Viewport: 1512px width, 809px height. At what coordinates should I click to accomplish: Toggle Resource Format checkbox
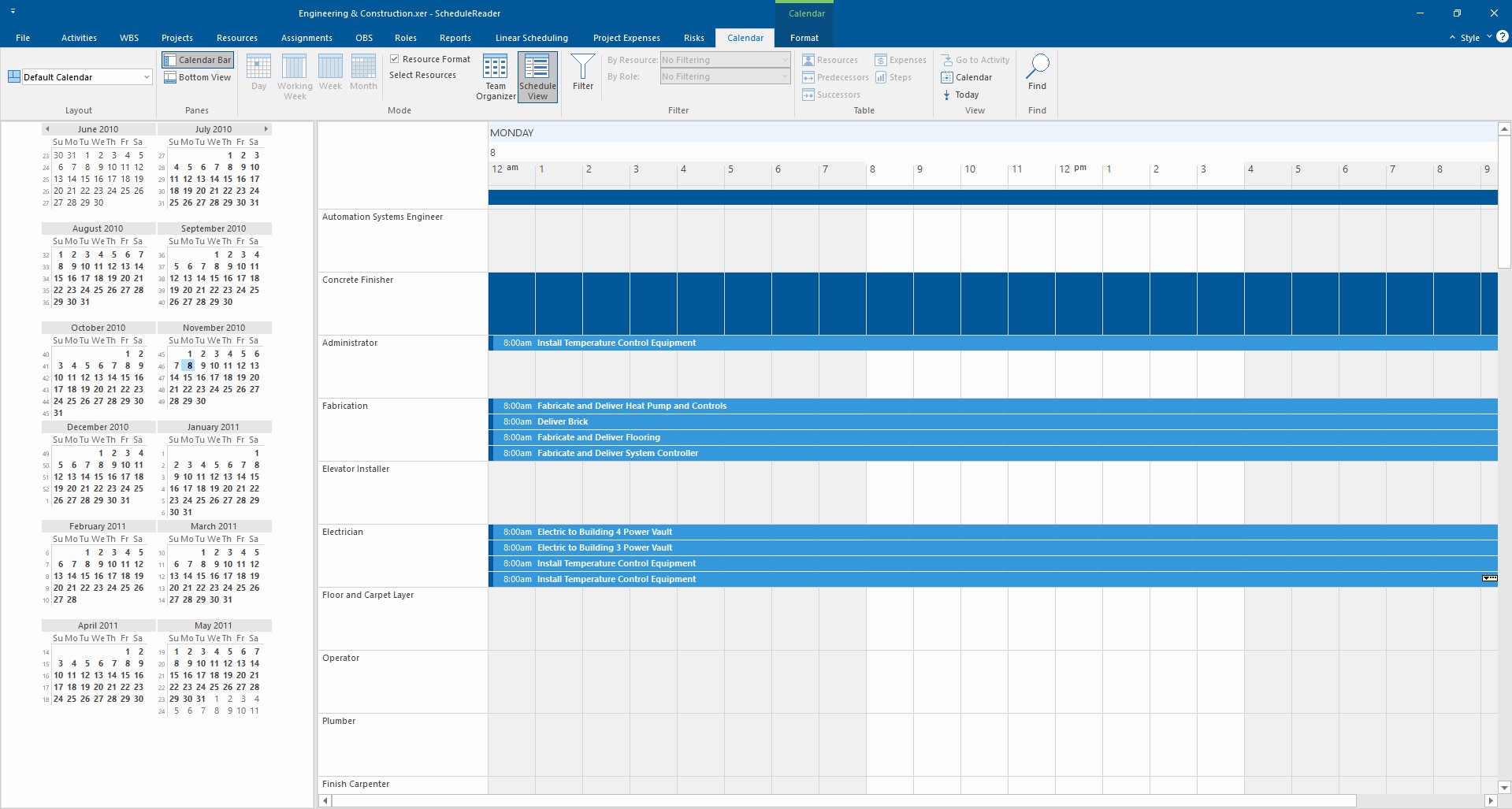395,59
